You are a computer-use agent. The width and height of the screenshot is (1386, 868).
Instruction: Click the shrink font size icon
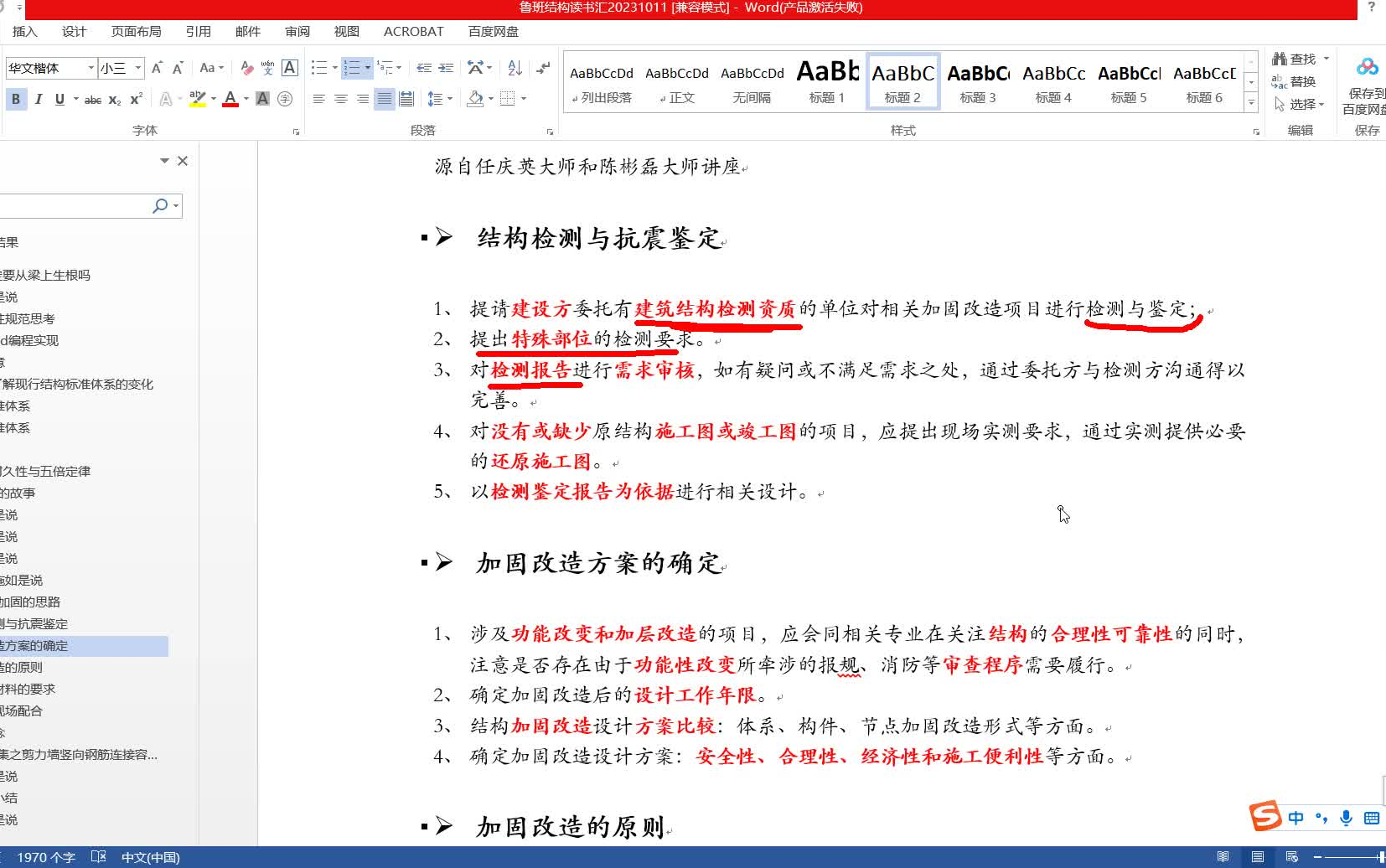(x=178, y=68)
